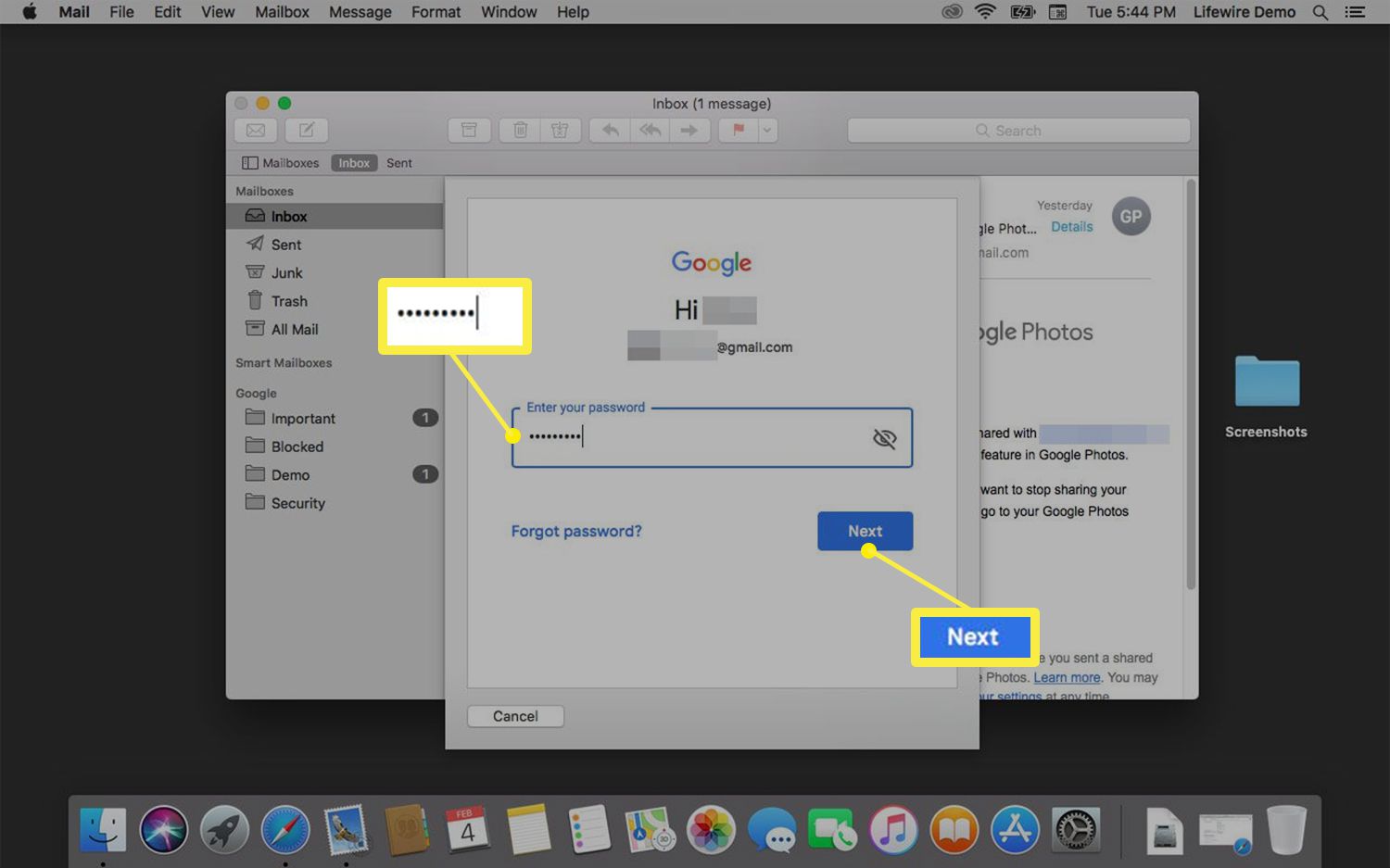Open the Trash in the Dock
This screenshot has width=1390, height=868.
coord(1286,829)
